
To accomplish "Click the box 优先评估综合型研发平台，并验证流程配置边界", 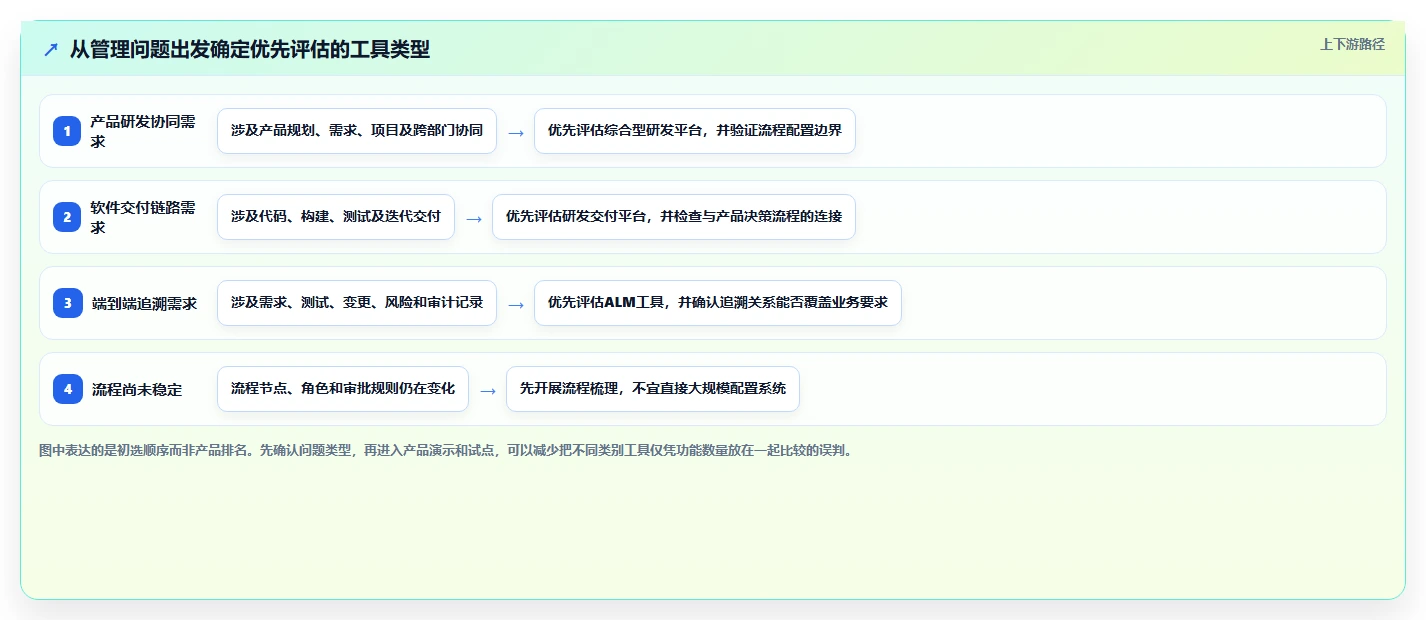I will [695, 131].
